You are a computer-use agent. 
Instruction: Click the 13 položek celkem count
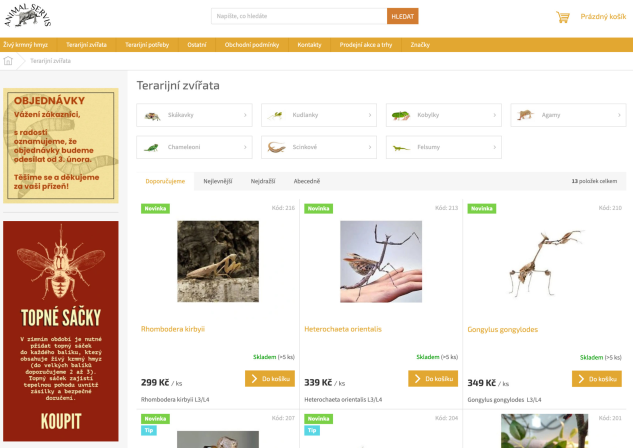[x=594, y=181]
